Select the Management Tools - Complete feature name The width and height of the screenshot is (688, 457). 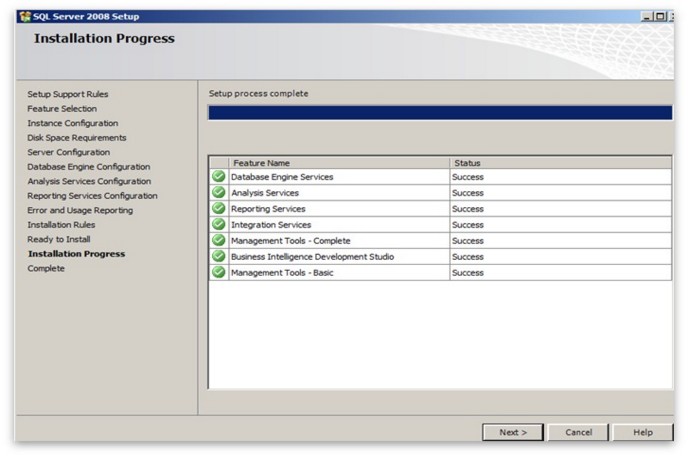pos(290,241)
